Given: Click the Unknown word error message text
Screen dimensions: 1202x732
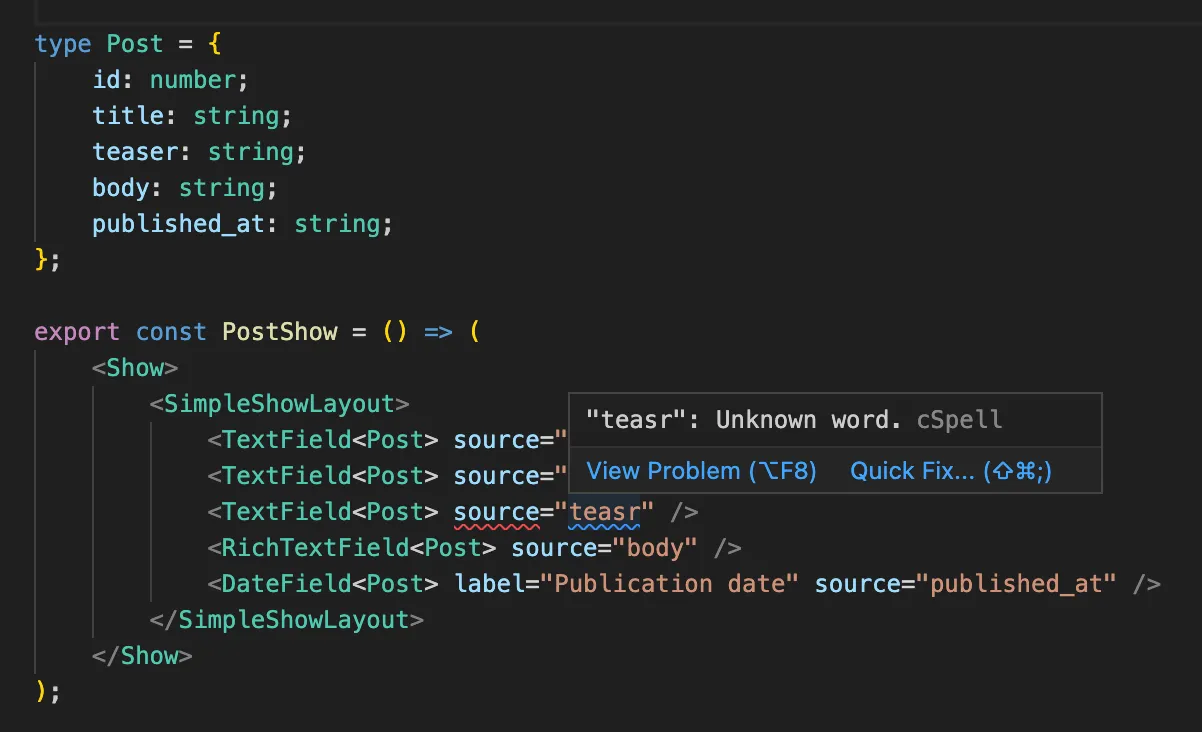Looking at the screenshot, I should (770, 420).
